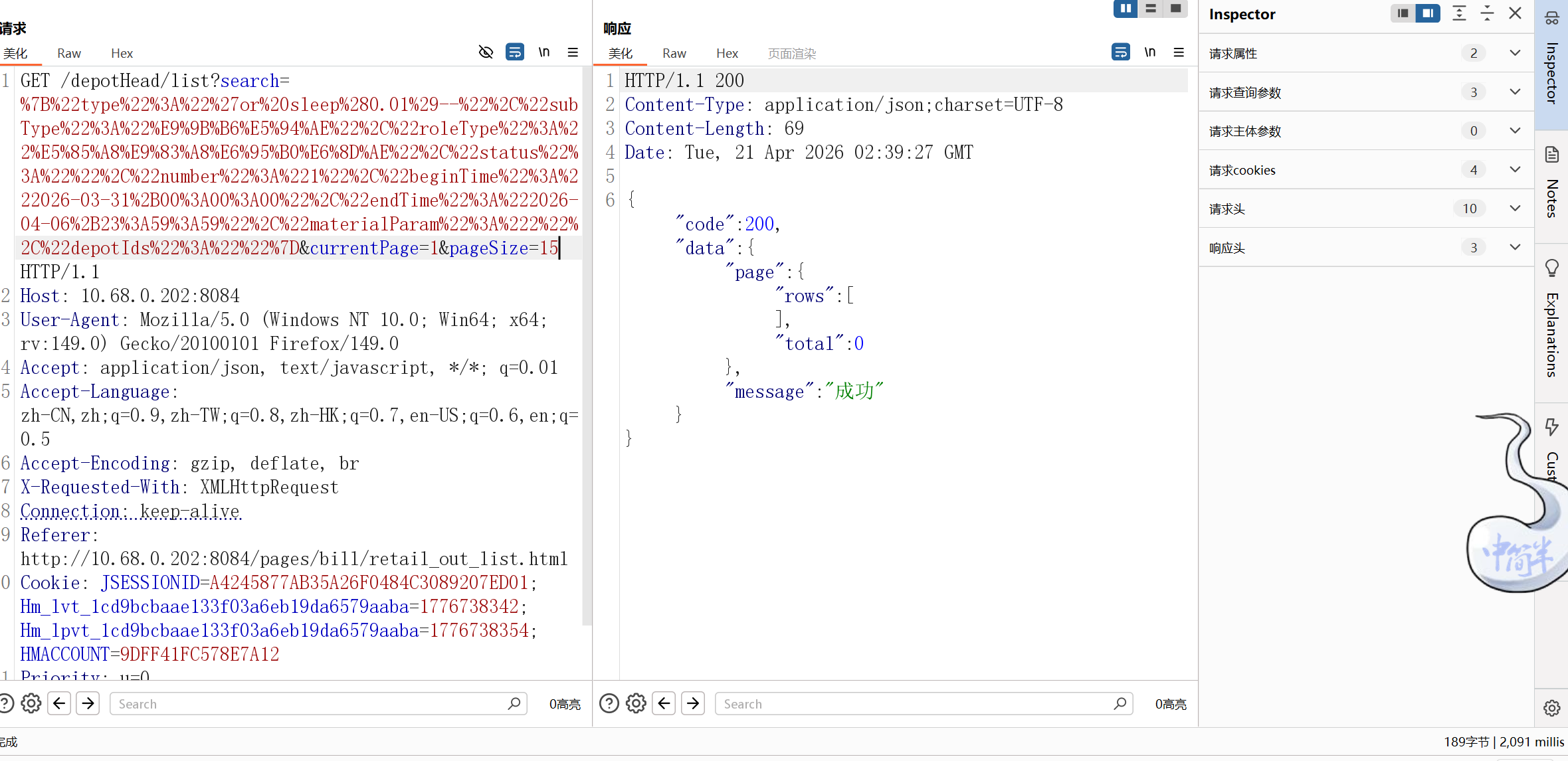This screenshot has height=761, width=1568.
Task: Go to next match in response search
Action: (693, 703)
